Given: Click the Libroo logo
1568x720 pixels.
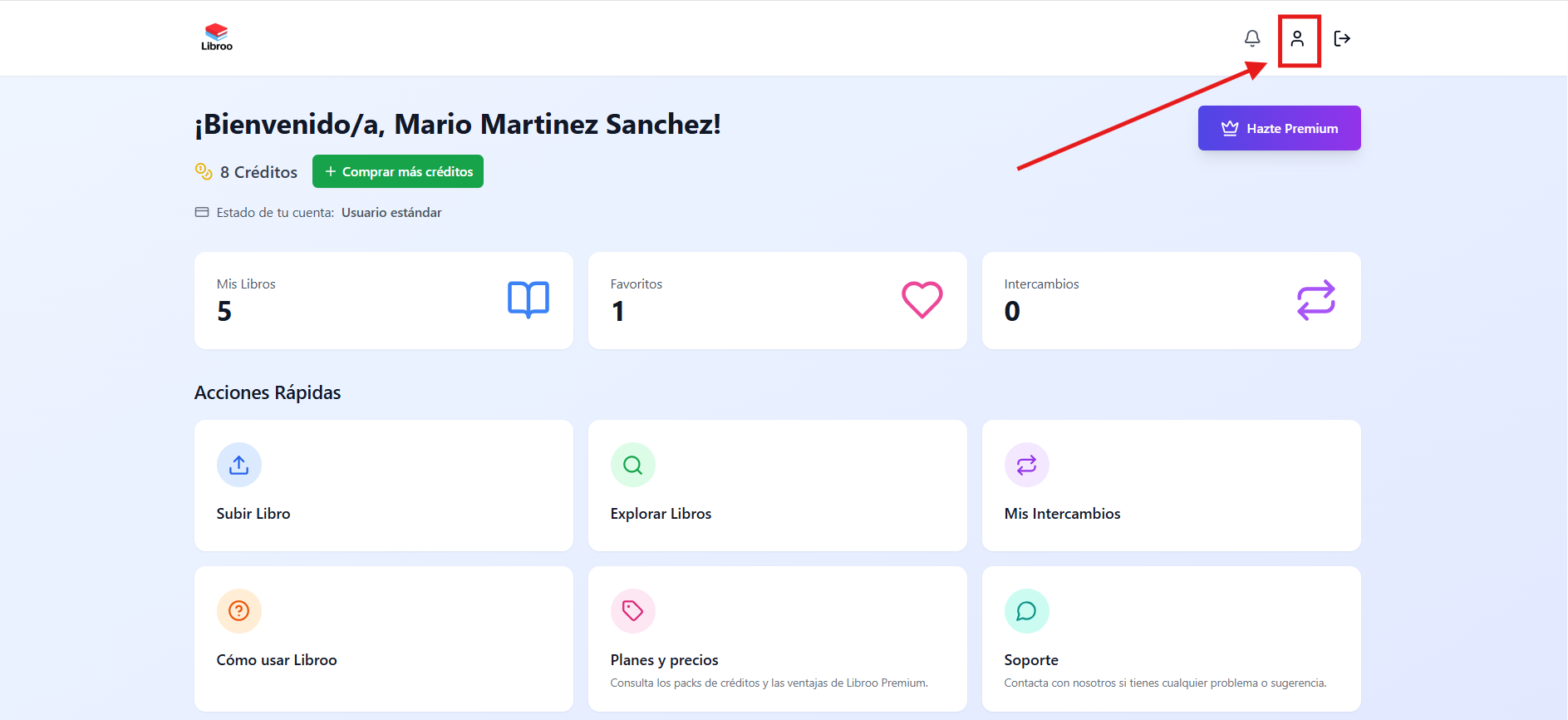Looking at the screenshot, I should (217, 37).
